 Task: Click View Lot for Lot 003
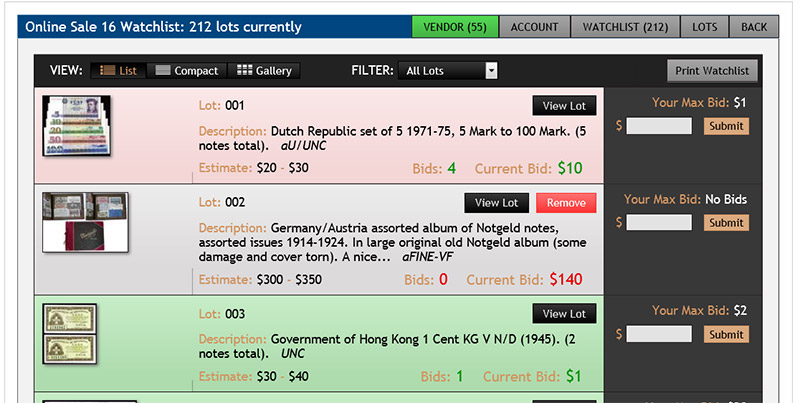point(564,314)
